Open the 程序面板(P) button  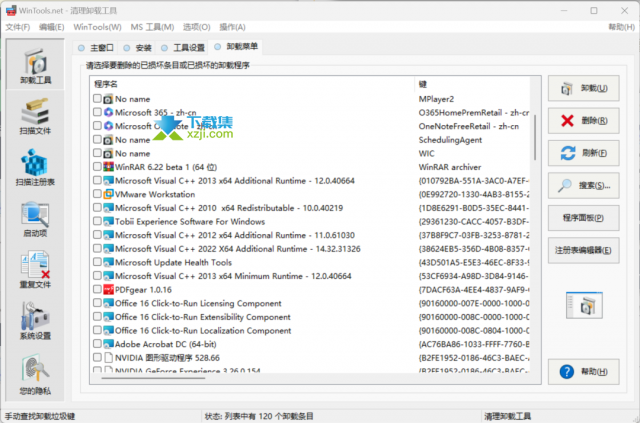[583, 218]
